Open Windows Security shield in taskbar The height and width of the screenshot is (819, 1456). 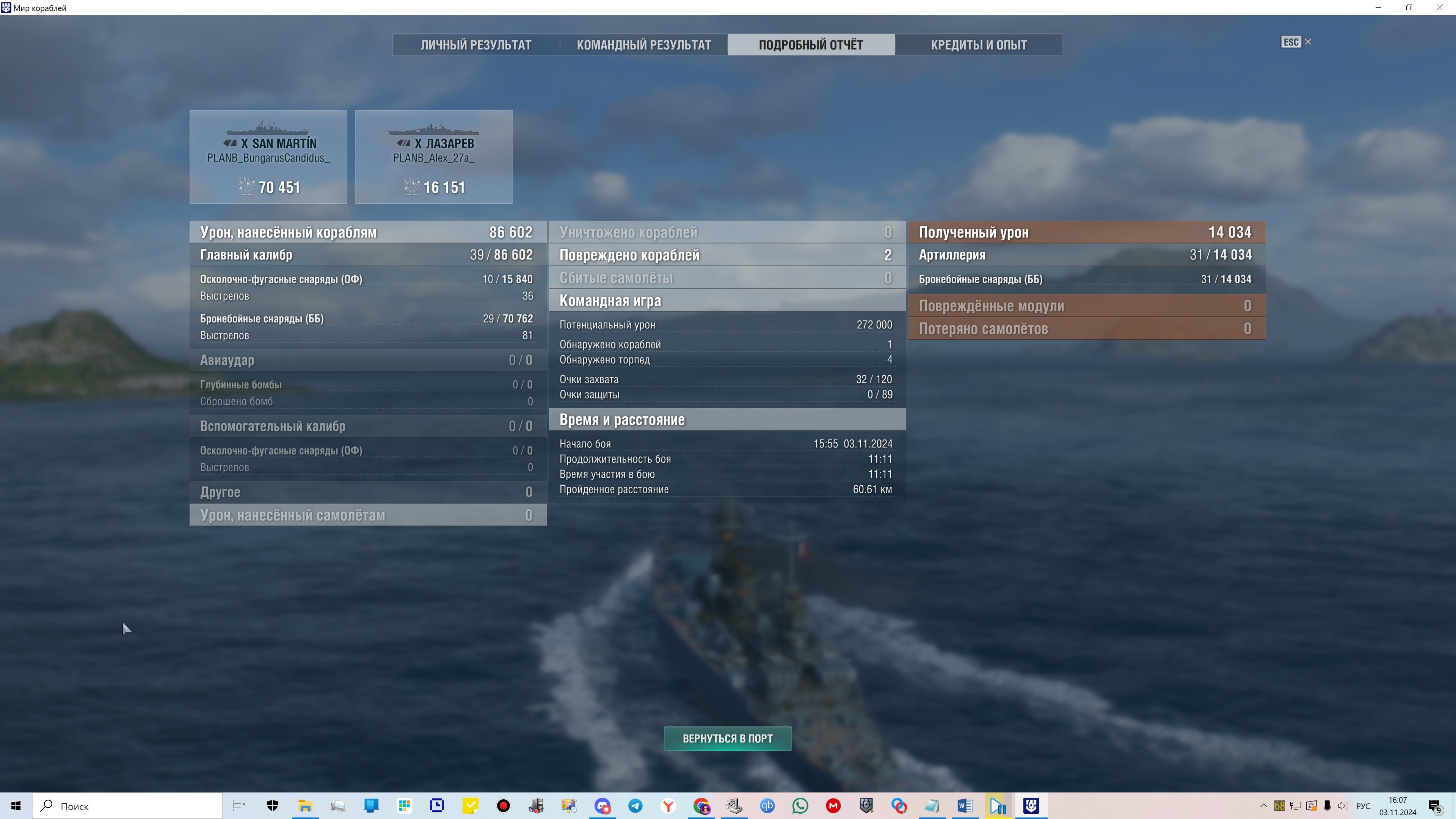coord(273,806)
